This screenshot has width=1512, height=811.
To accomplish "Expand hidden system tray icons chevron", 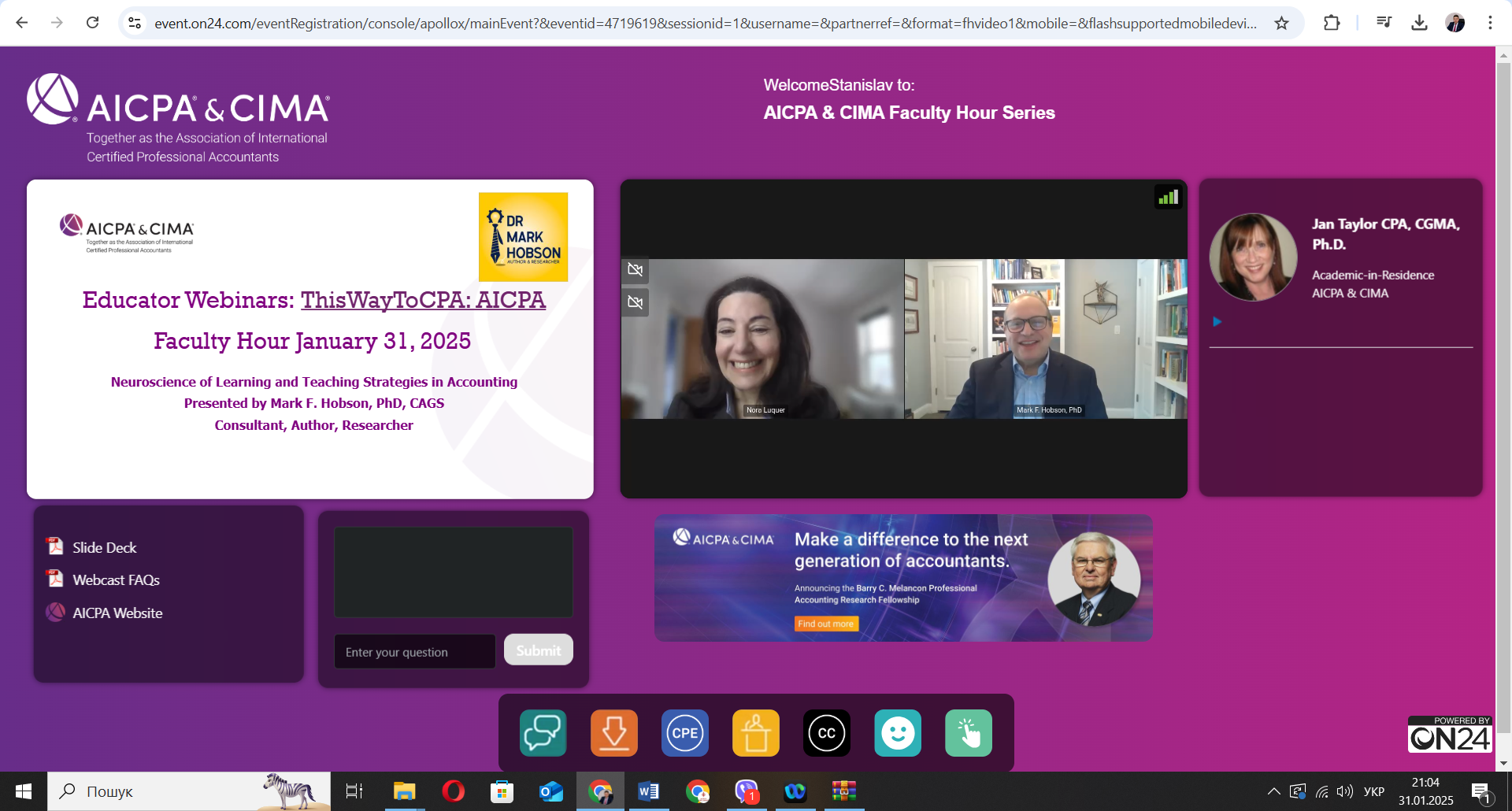I will click(x=1273, y=791).
